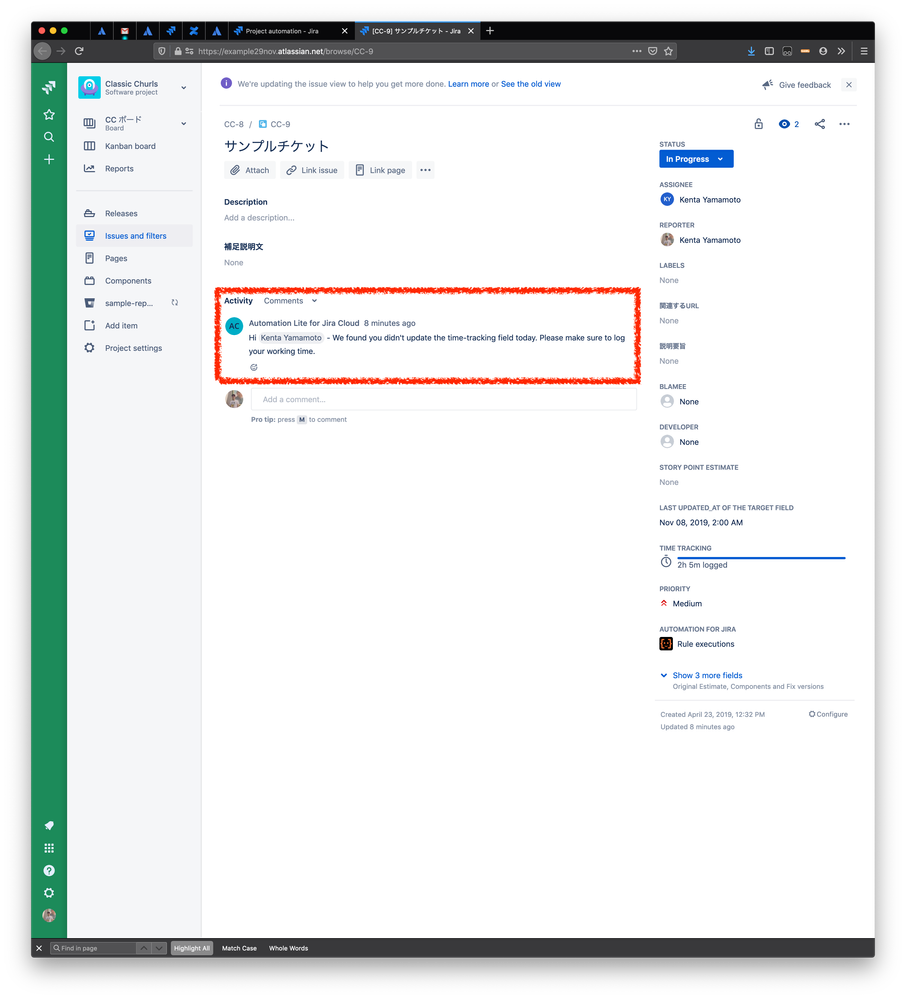Click the create plus icon in sidebar
The width and height of the screenshot is (906, 999).
[x=48, y=159]
